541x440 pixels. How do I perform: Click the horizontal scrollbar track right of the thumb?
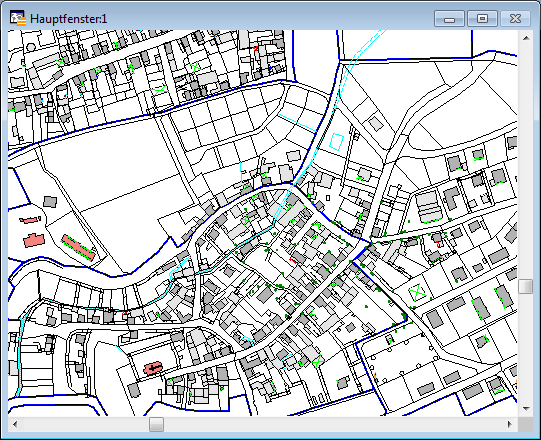333,424
